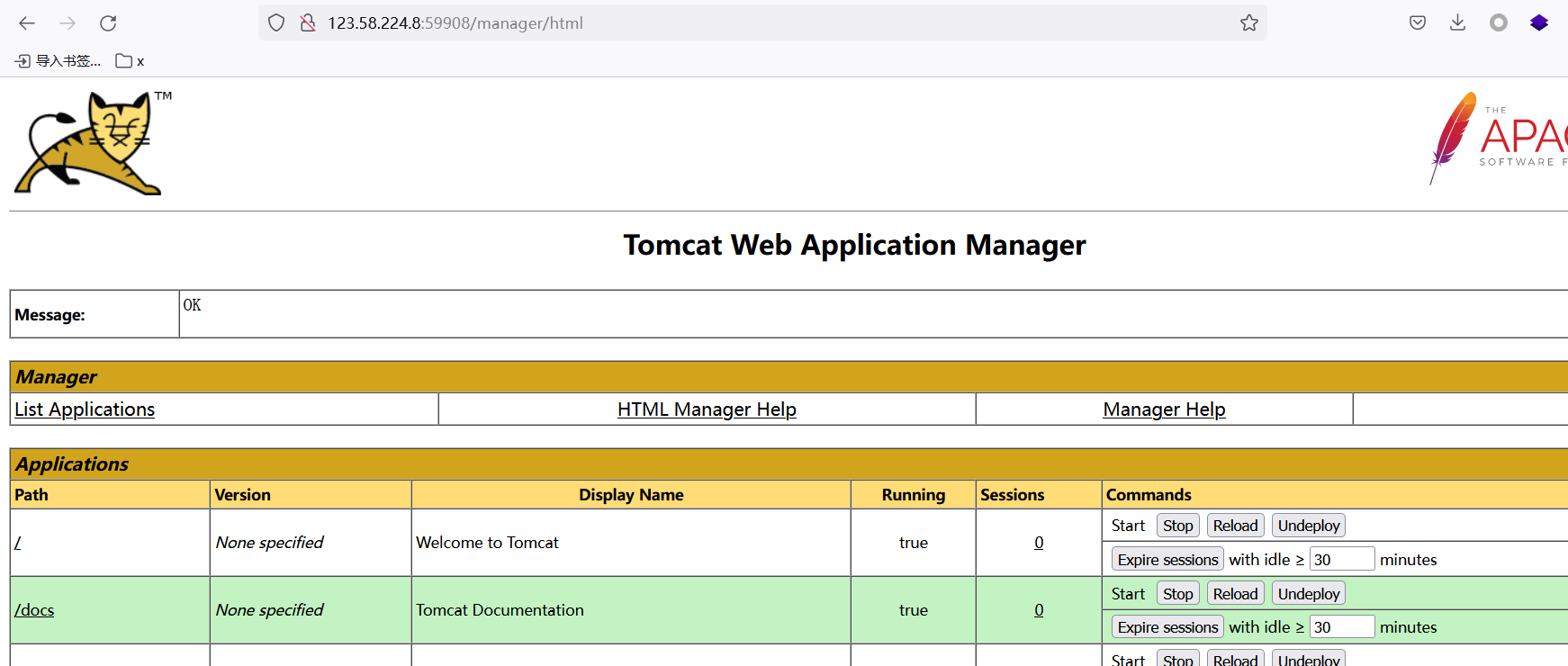Click idle minutes field for root app

(x=1342, y=560)
